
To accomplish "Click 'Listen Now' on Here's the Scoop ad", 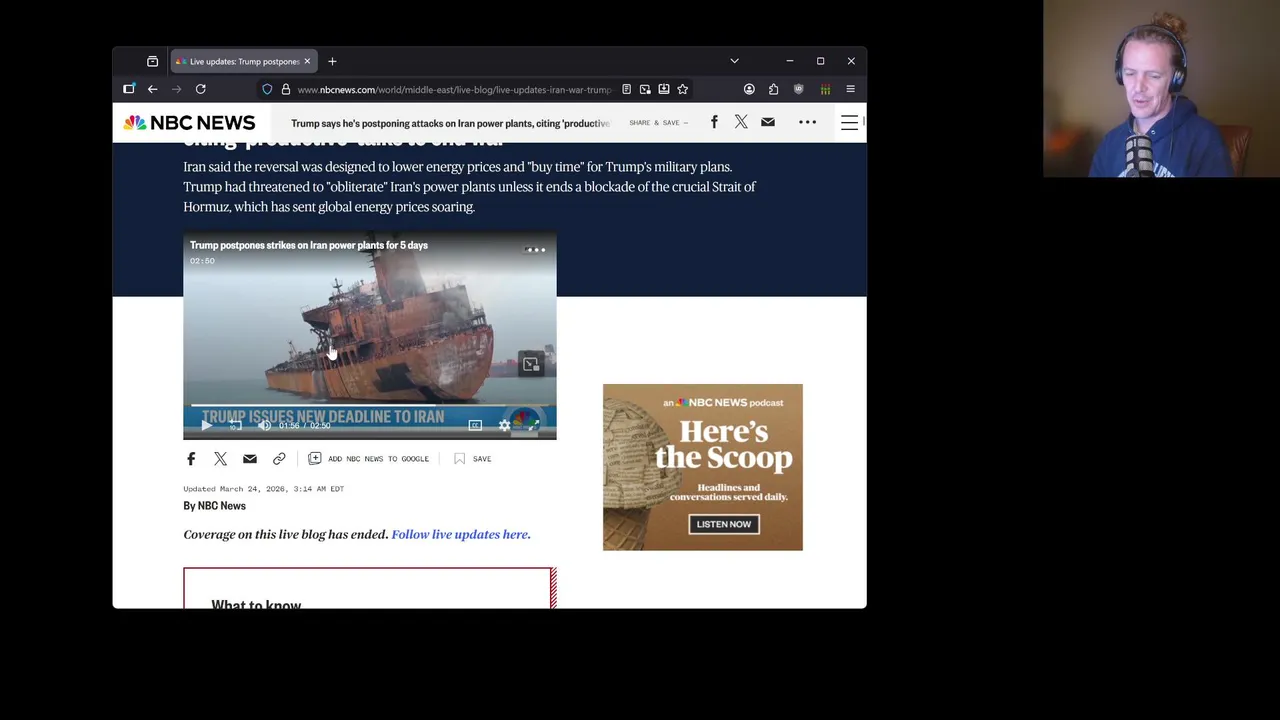I will (x=723, y=524).
